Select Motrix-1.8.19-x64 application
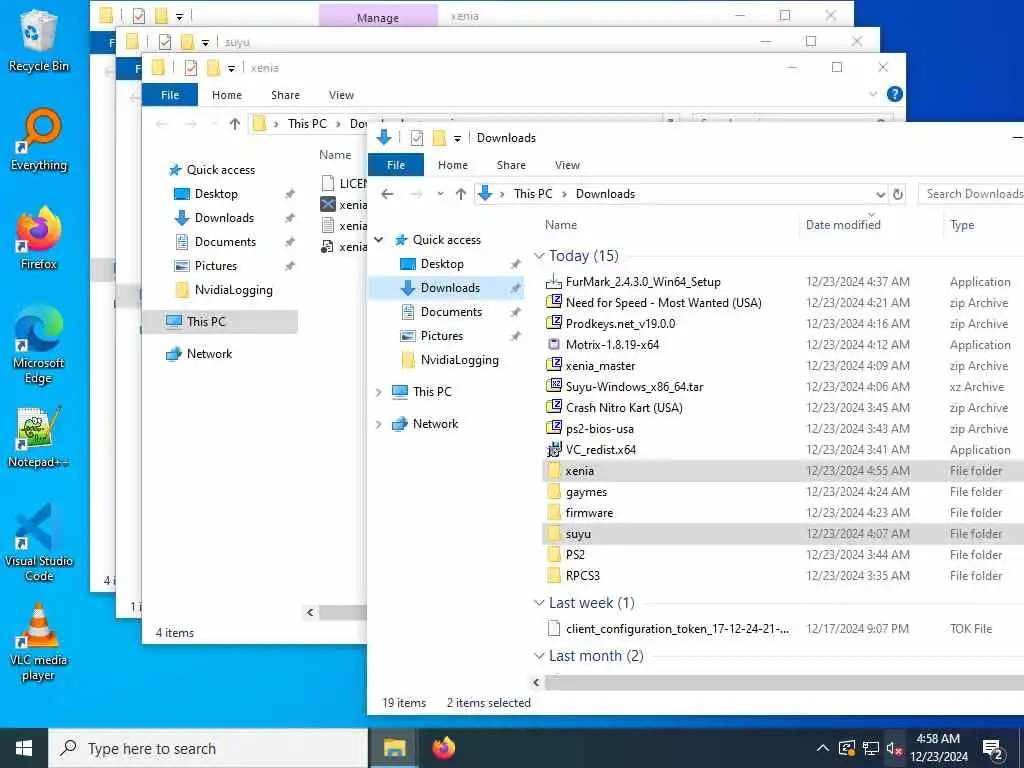Screen dimensions: 1024x768 click(x=612, y=344)
